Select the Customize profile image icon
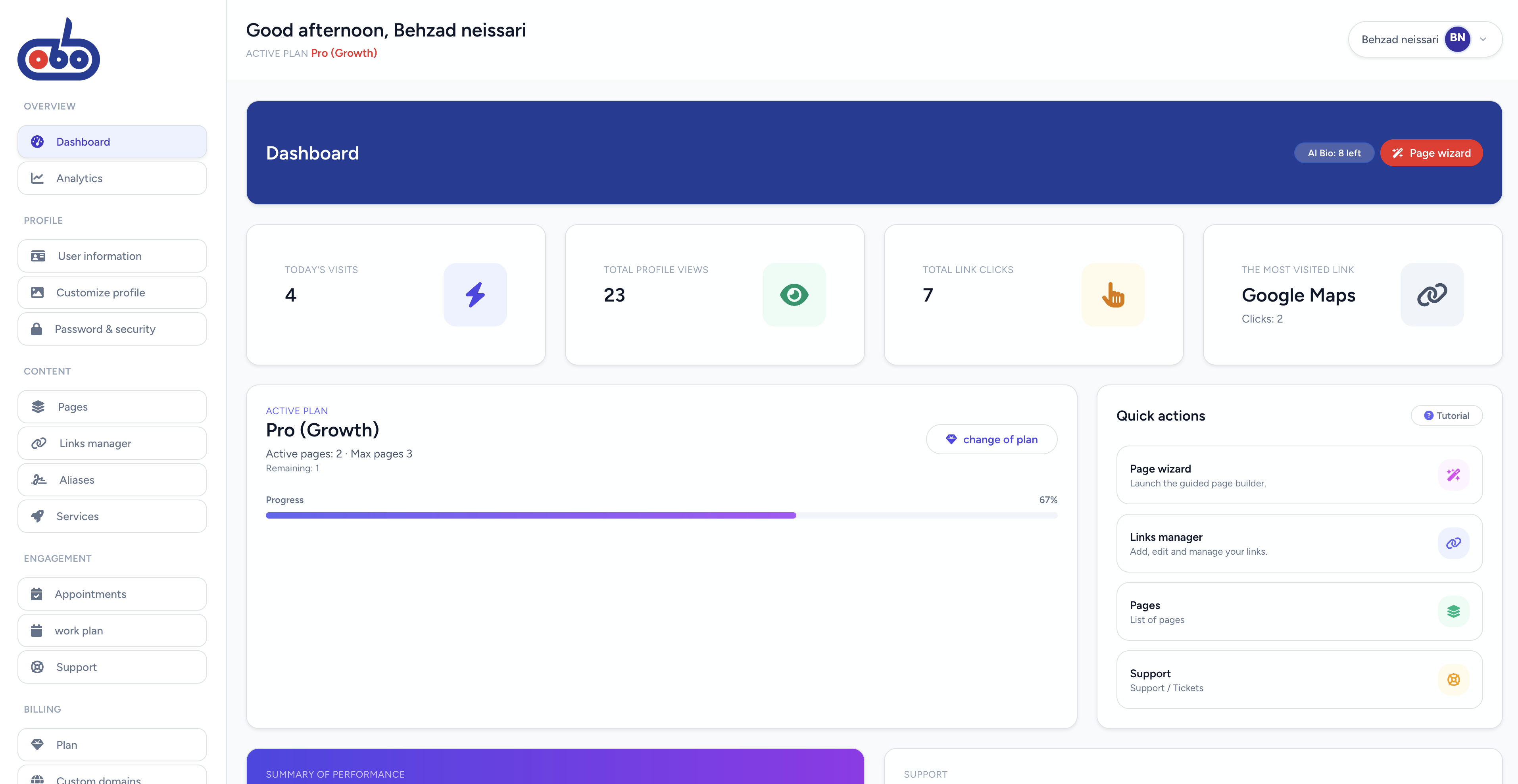The height and width of the screenshot is (784, 1518). tap(38, 292)
